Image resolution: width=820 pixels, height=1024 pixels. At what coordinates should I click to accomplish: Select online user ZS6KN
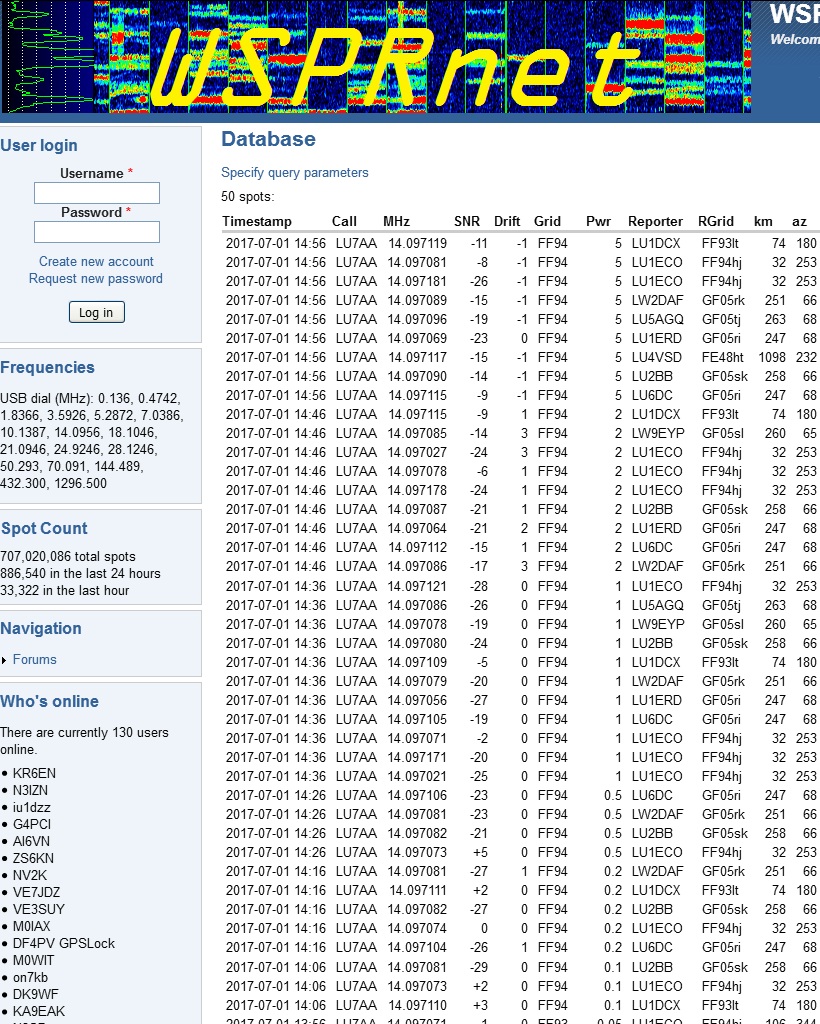33,858
